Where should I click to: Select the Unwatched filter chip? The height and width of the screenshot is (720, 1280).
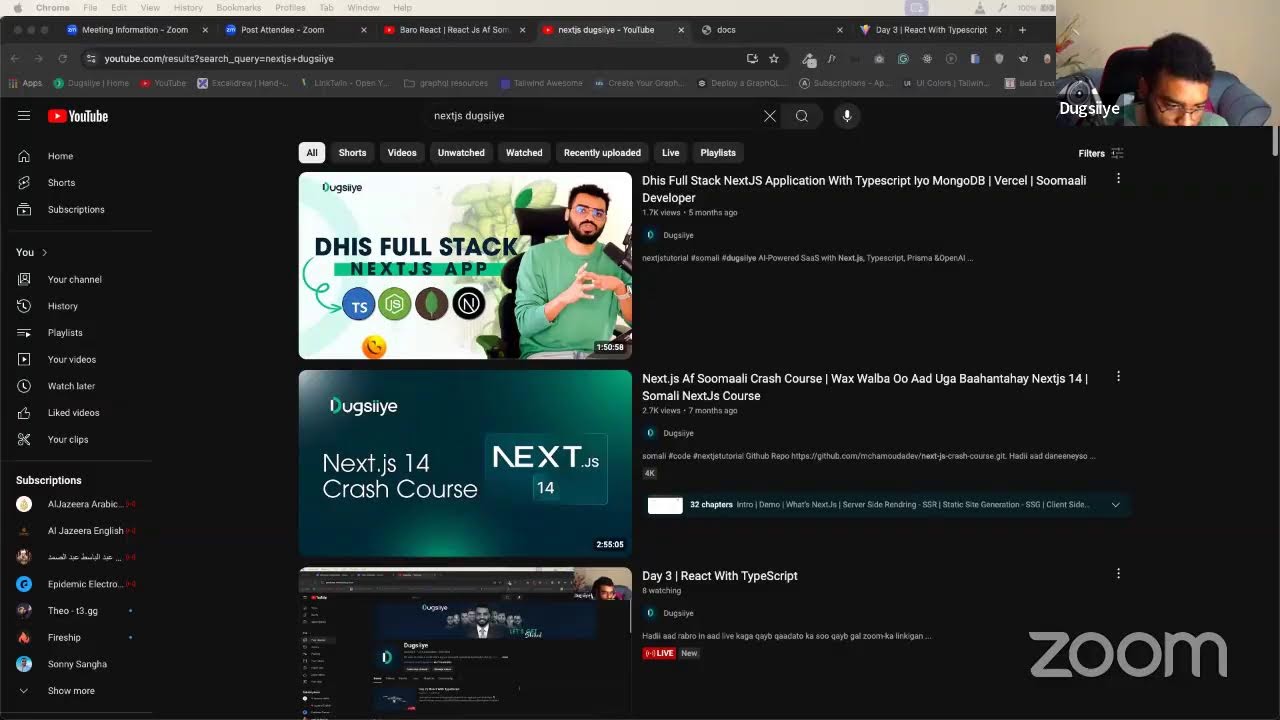point(461,153)
